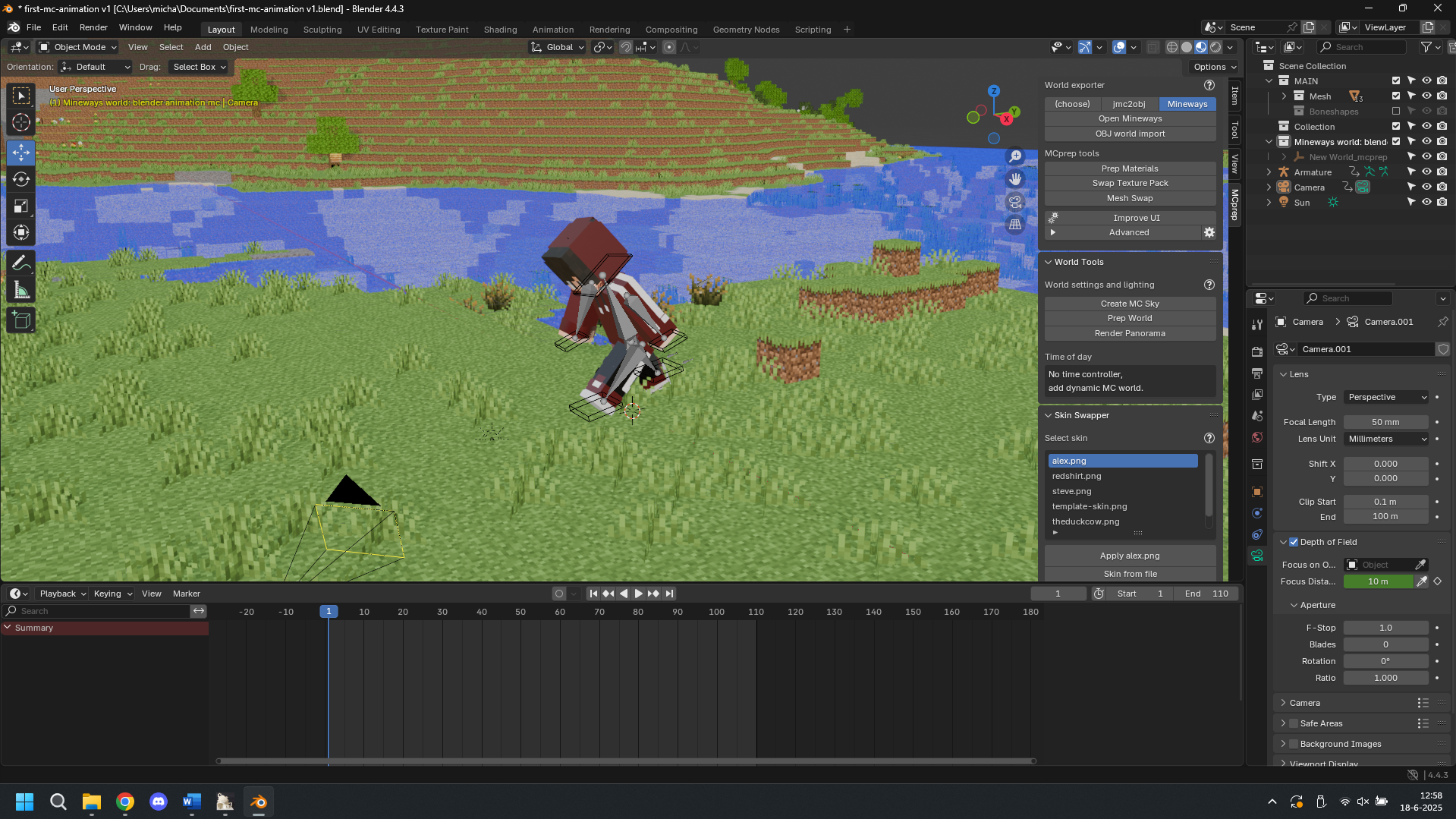Click the Prep Materials button

click(x=1129, y=169)
